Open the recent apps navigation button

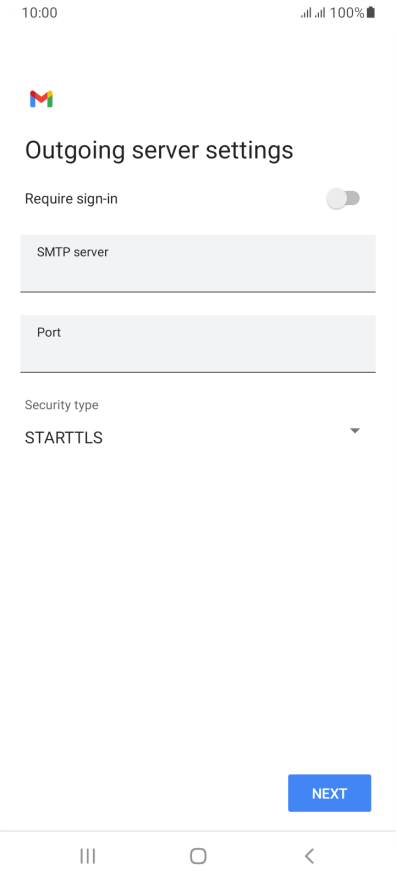tap(88, 856)
